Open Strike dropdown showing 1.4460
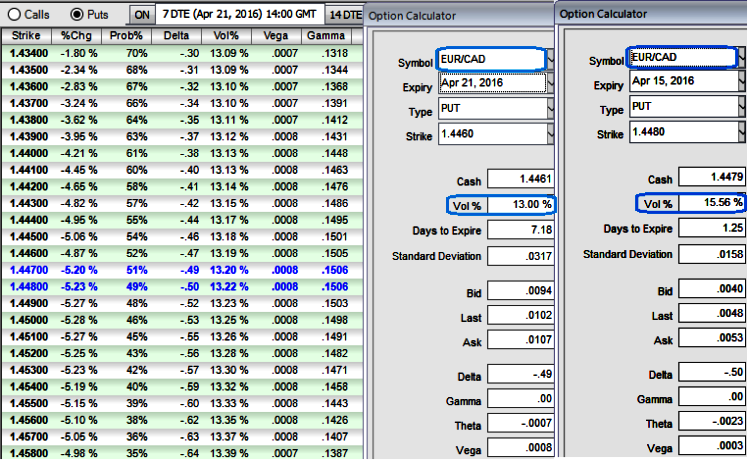 point(496,132)
